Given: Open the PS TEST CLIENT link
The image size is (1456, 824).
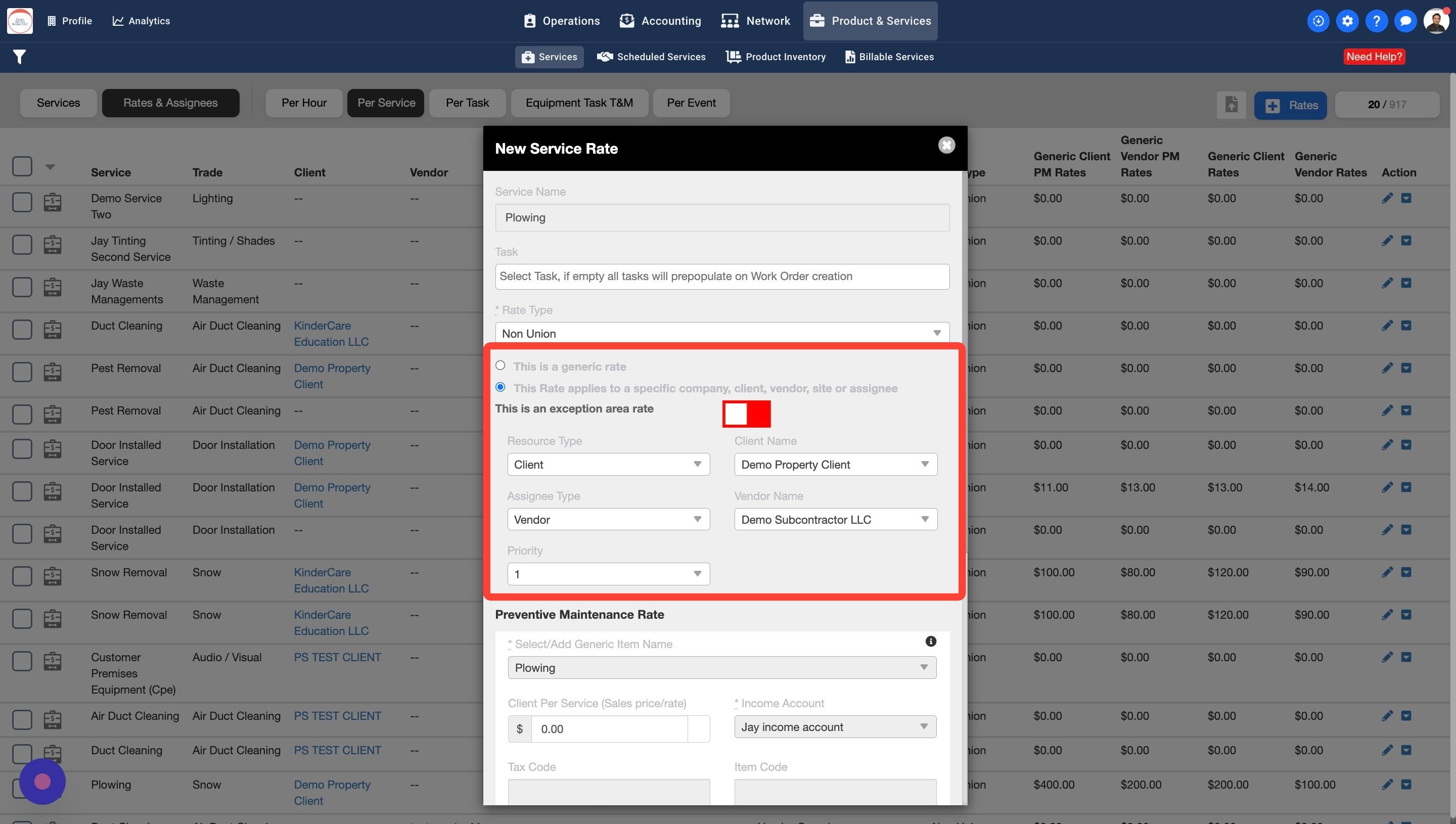Looking at the screenshot, I should click(x=337, y=657).
